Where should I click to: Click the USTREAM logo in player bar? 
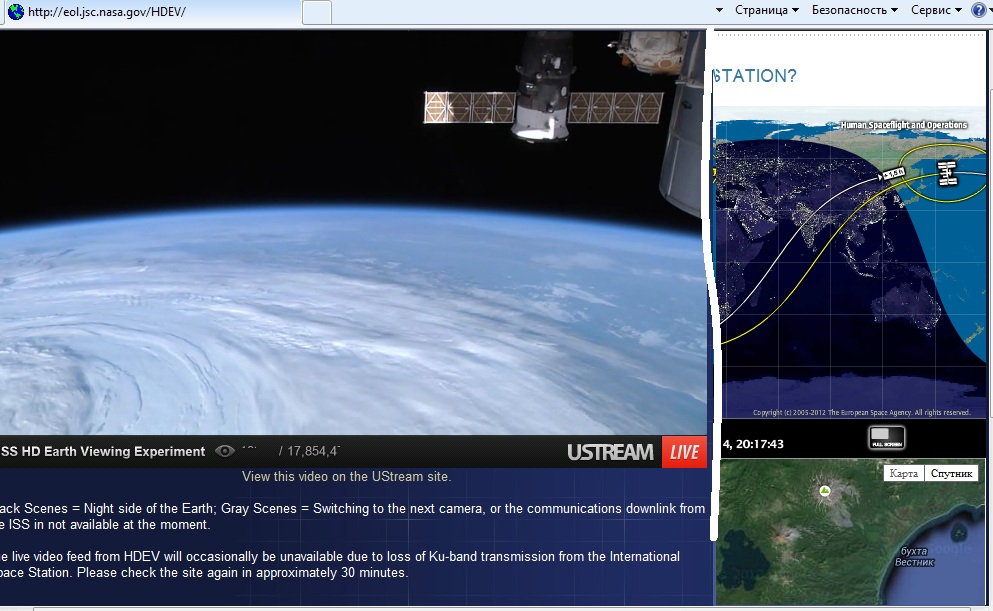(x=610, y=452)
